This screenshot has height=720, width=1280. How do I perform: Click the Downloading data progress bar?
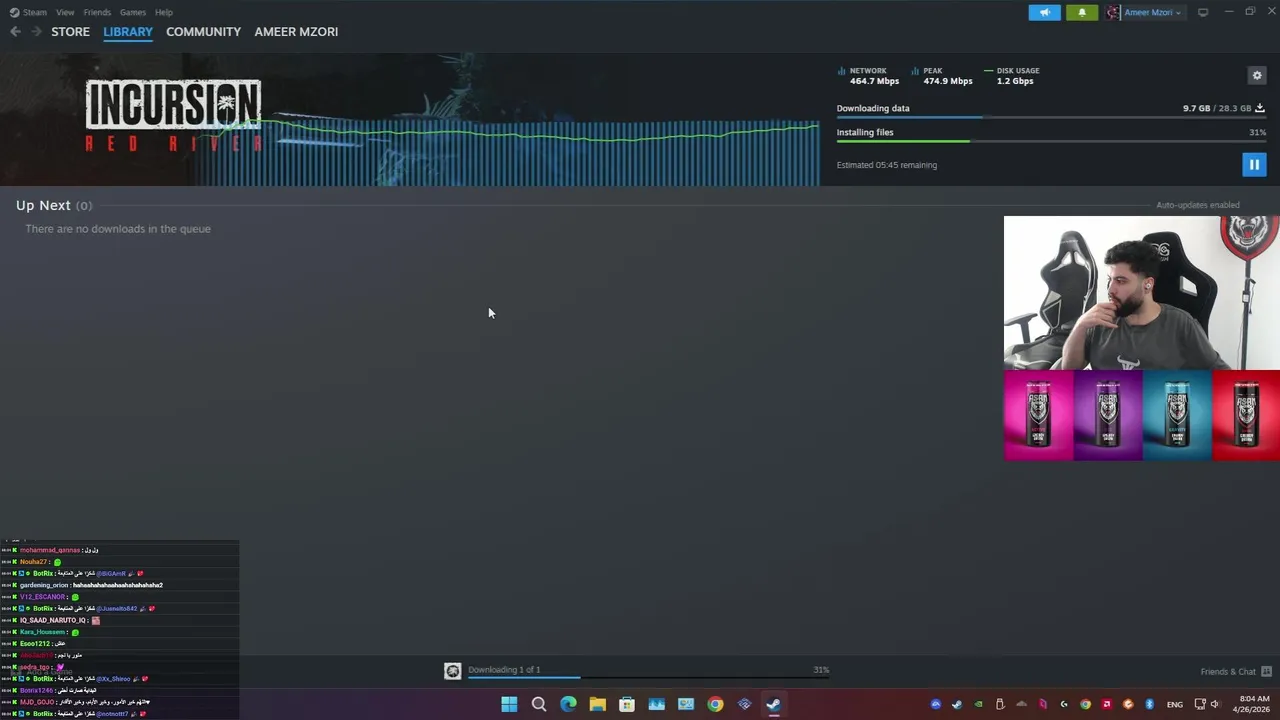coord(1051,117)
